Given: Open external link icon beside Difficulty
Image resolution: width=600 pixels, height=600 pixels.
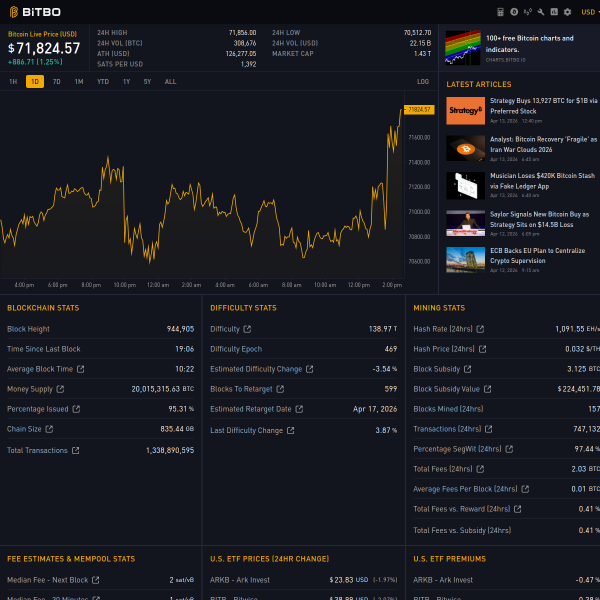Looking at the screenshot, I should pyautogui.click(x=247, y=329).
